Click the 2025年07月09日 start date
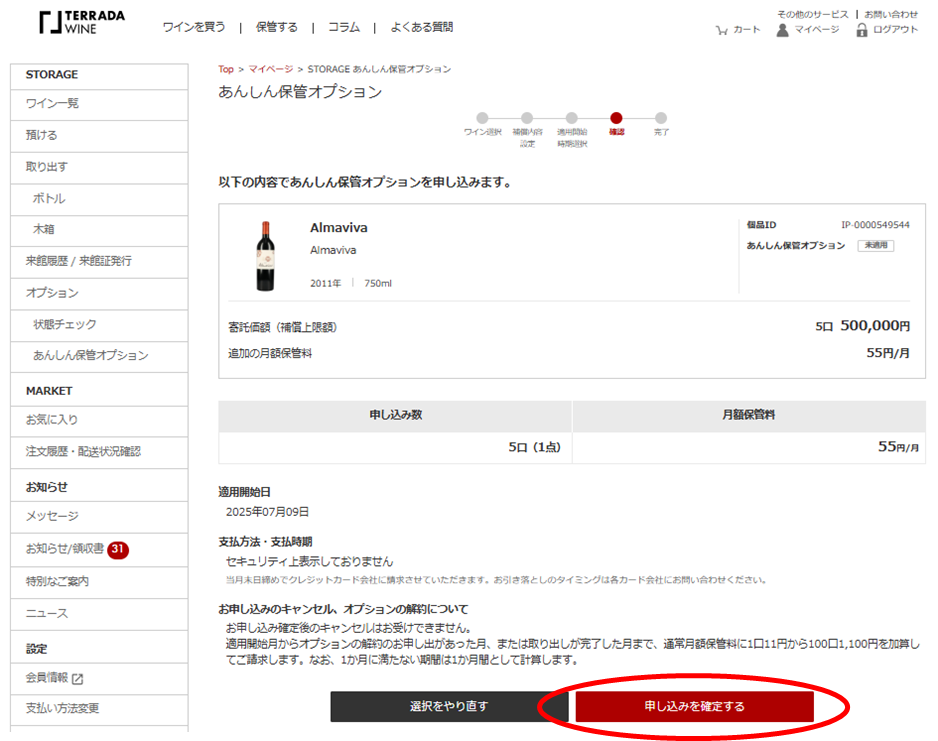 pyautogui.click(x=267, y=512)
